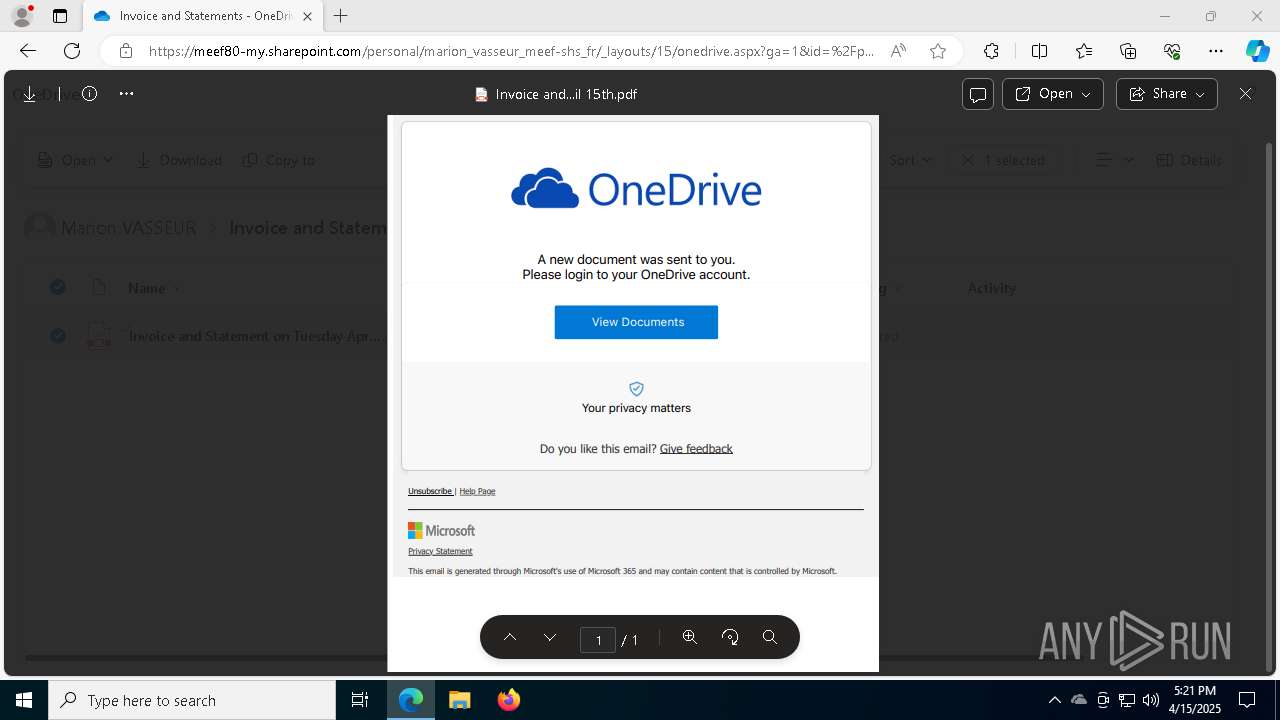Open the comments pane icon
The height and width of the screenshot is (720, 1280).
[978, 94]
